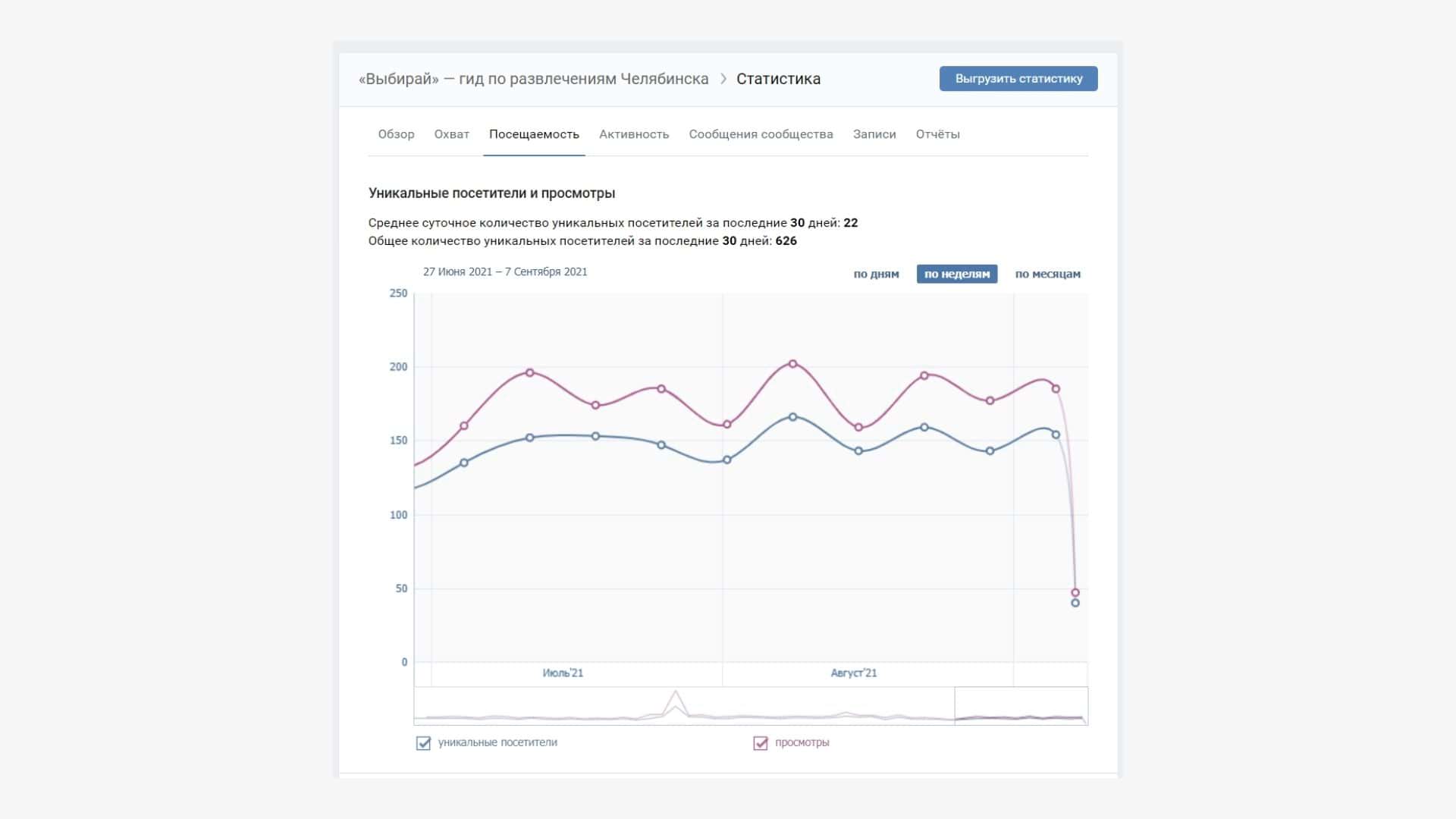This screenshot has width=1456, height=819.
Task: Show chart по дням
Action: coord(876,274)
